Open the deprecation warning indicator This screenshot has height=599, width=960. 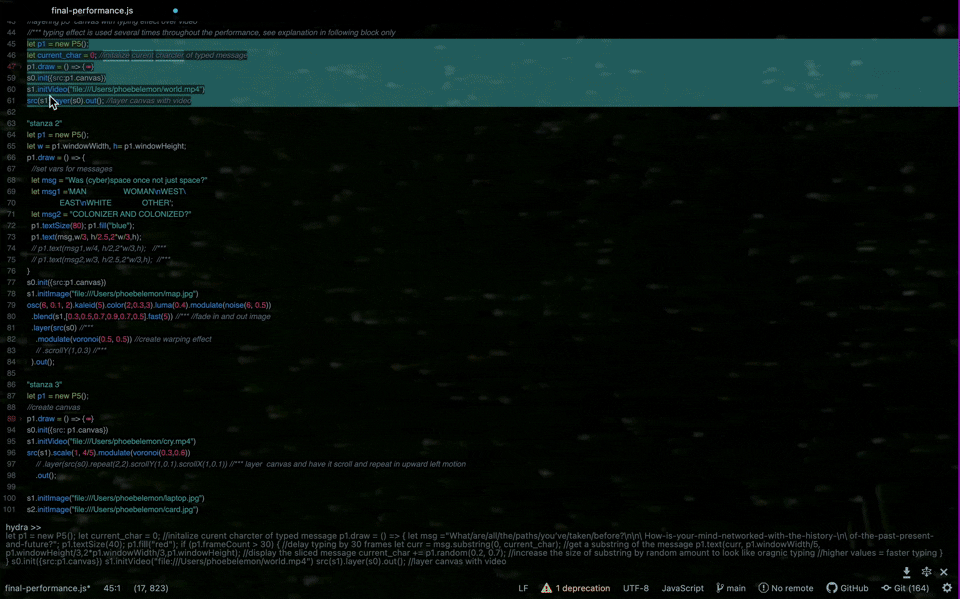coord(575,588)
